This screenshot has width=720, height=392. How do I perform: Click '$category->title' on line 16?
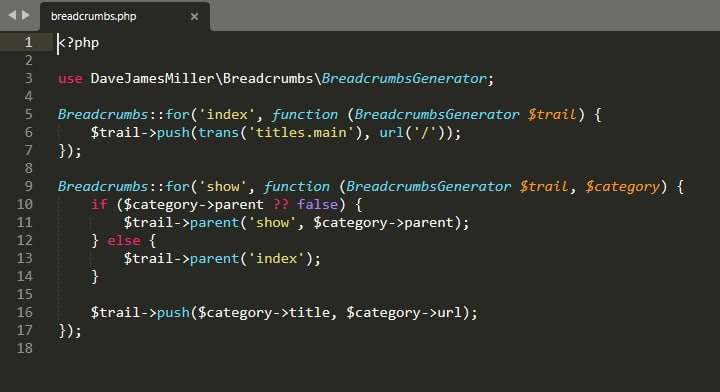[x=264, y=313]
